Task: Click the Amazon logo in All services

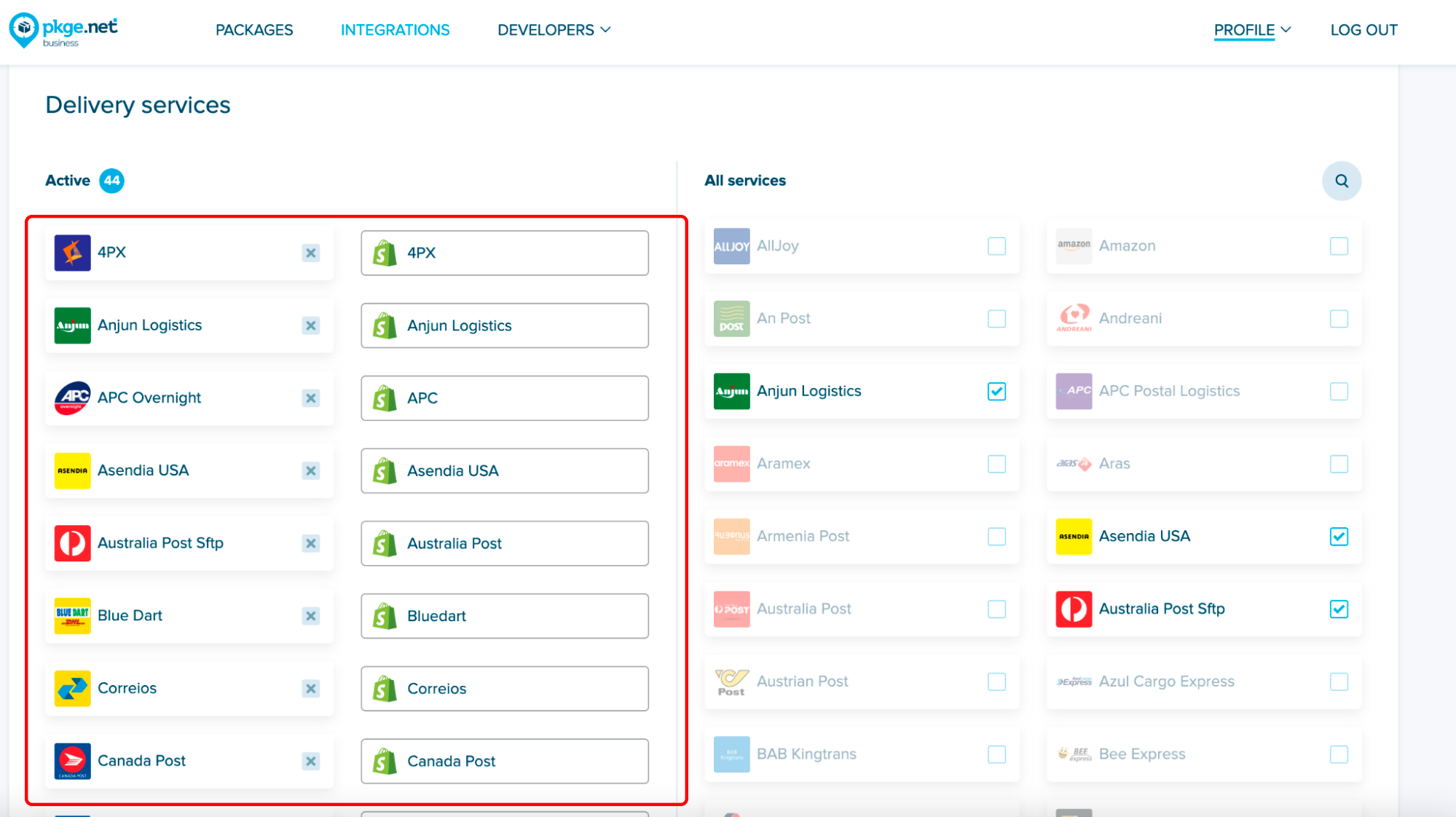Action: tap(1074, 245)
